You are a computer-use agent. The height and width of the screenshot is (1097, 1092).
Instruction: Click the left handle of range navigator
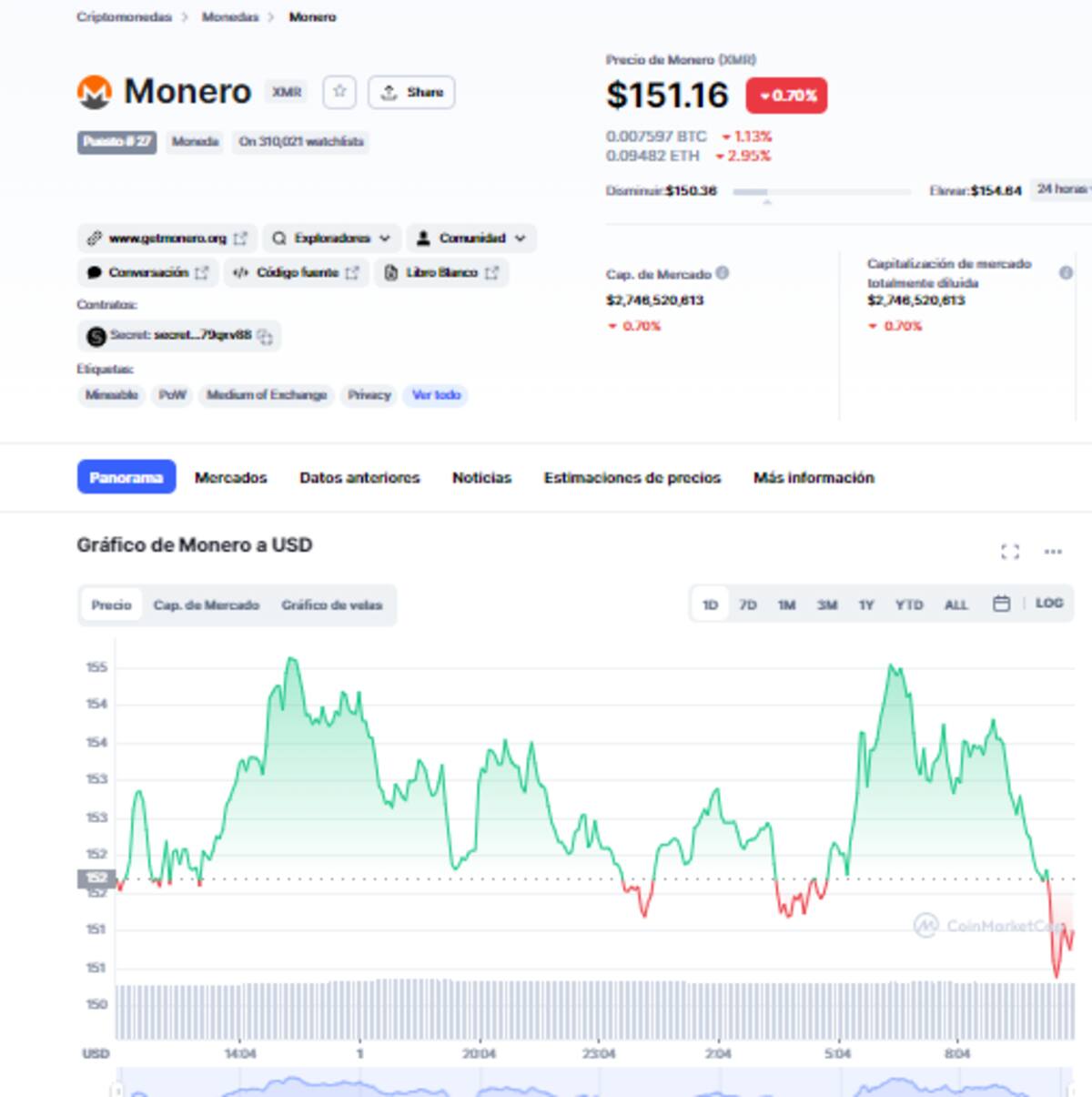117,1090
